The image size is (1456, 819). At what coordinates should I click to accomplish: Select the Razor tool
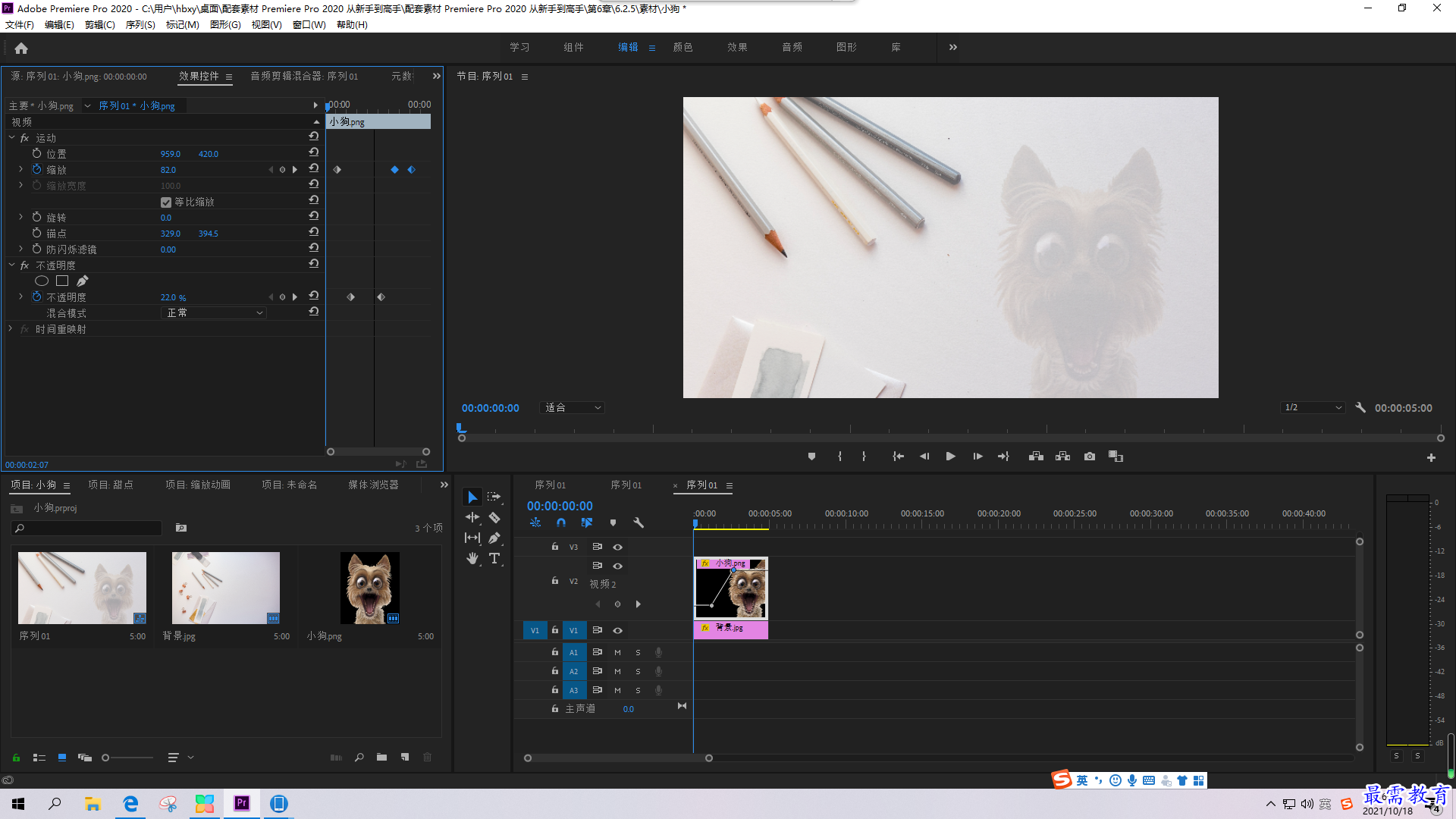tap(494, 517)
